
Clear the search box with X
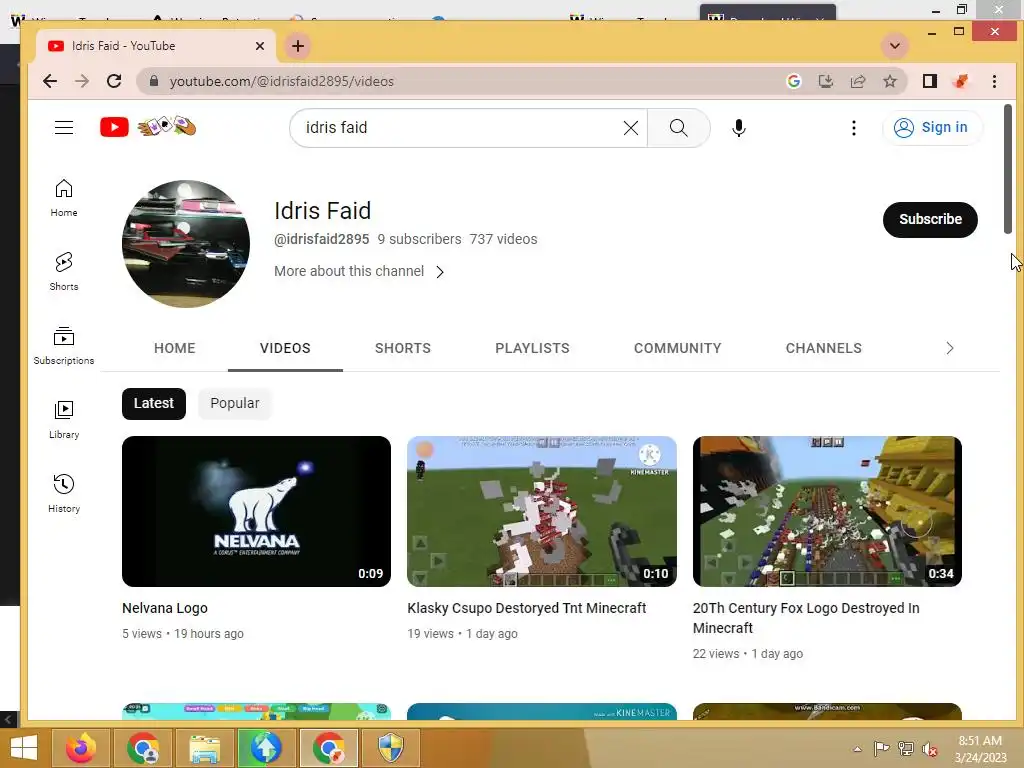pos(631,128)
